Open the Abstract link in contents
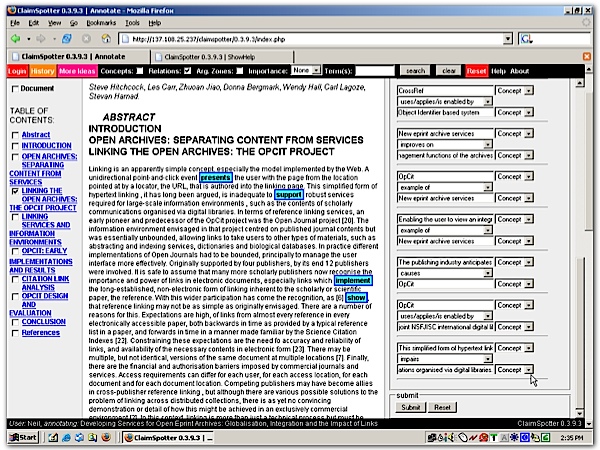 click(36, 135)
